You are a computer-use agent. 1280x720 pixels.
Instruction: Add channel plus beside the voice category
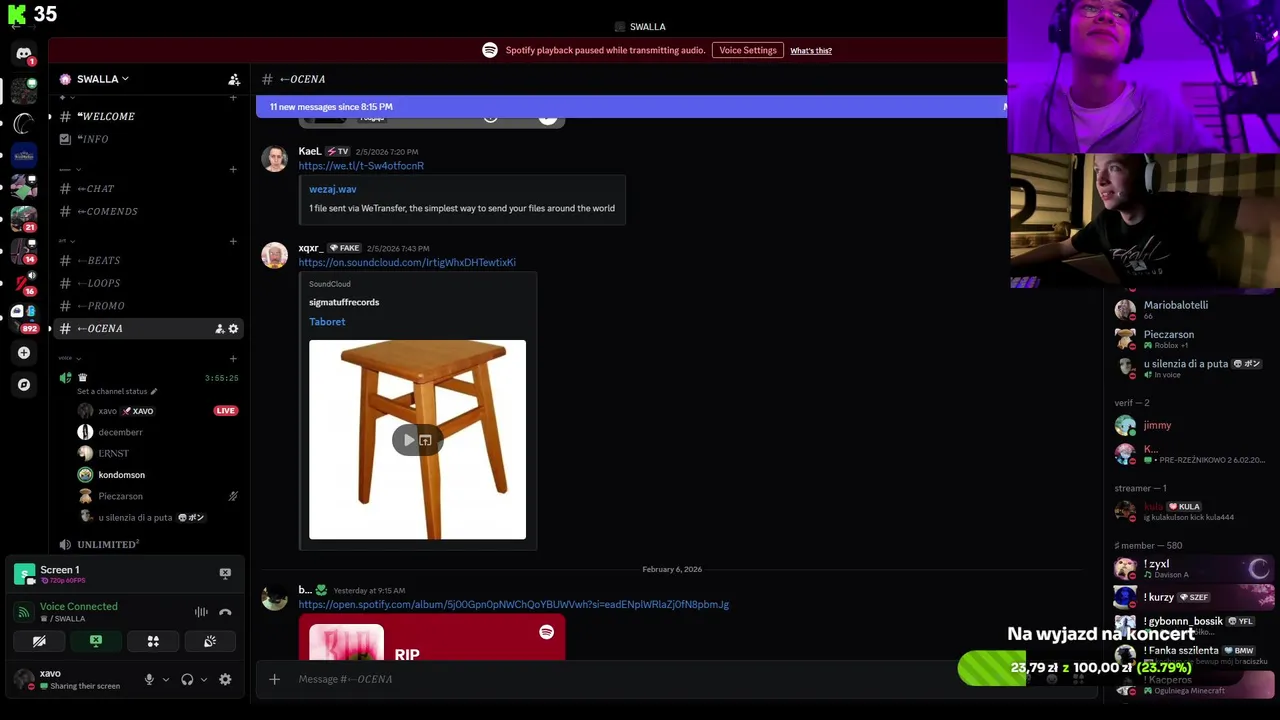233,359
